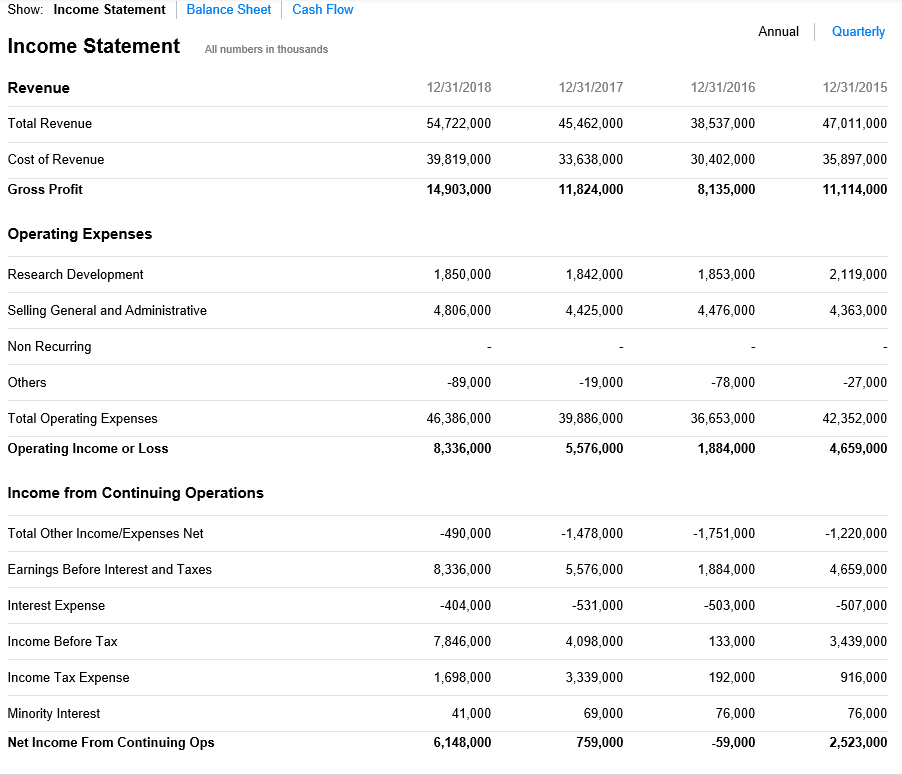Open the Cash Flow statement
The image size is (902, 775).
[322, 9]
